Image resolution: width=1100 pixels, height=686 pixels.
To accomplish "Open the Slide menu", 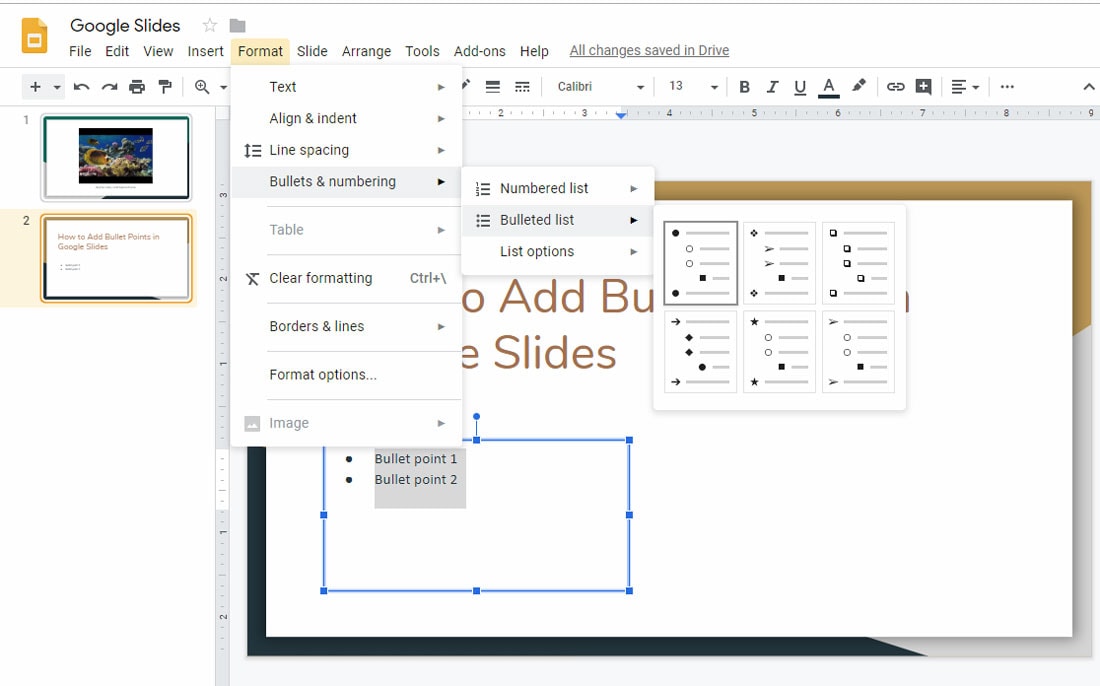I will [312, 51].
